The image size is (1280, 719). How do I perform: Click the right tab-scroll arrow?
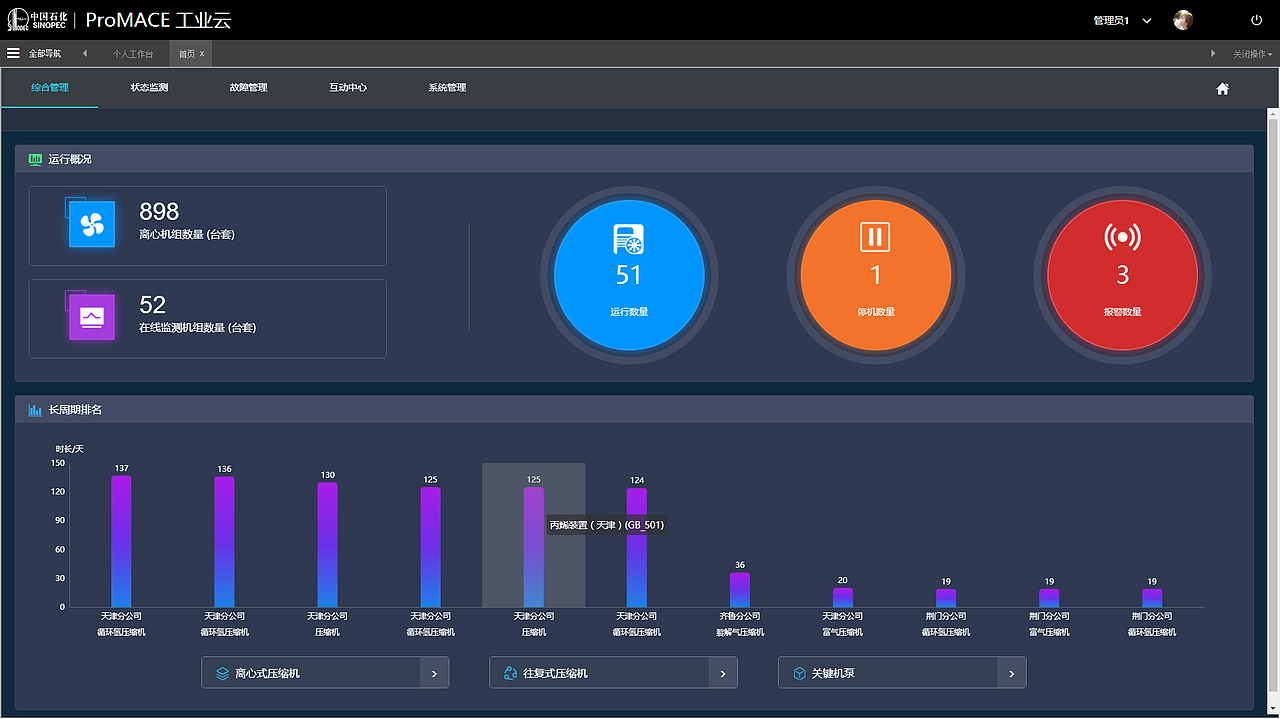[1213, 53]
